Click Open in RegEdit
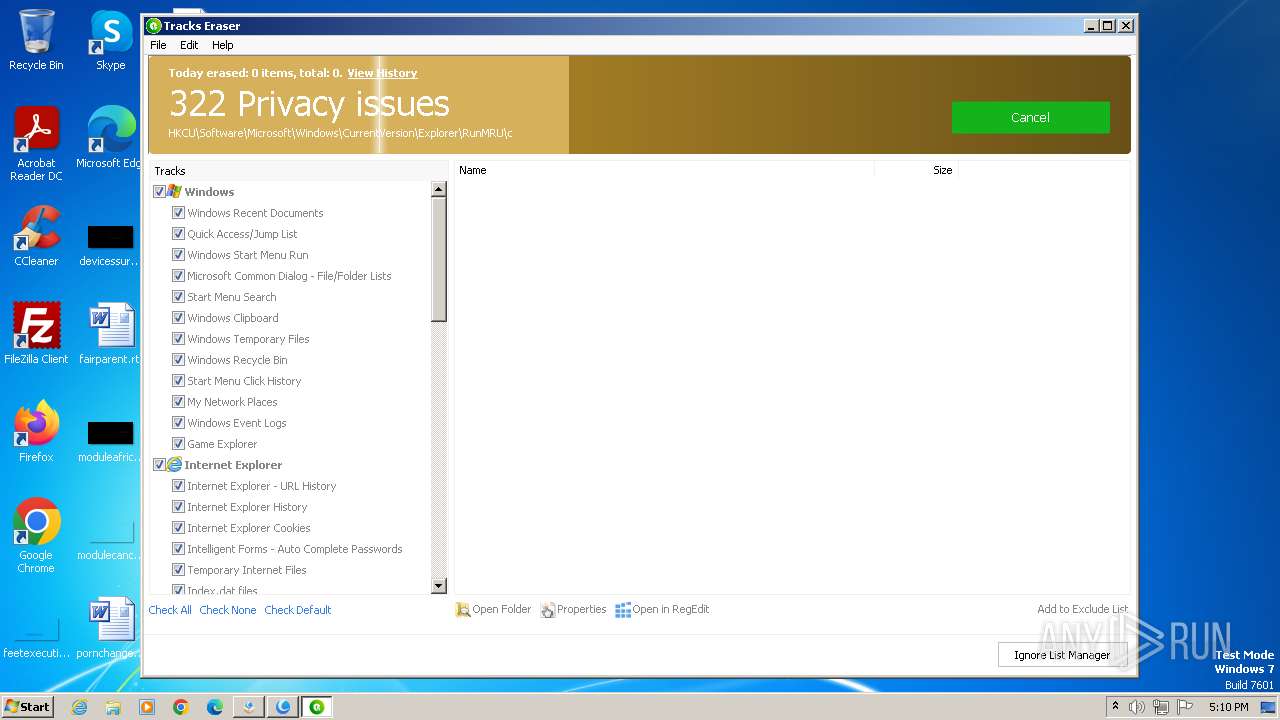 coord(662,609)
